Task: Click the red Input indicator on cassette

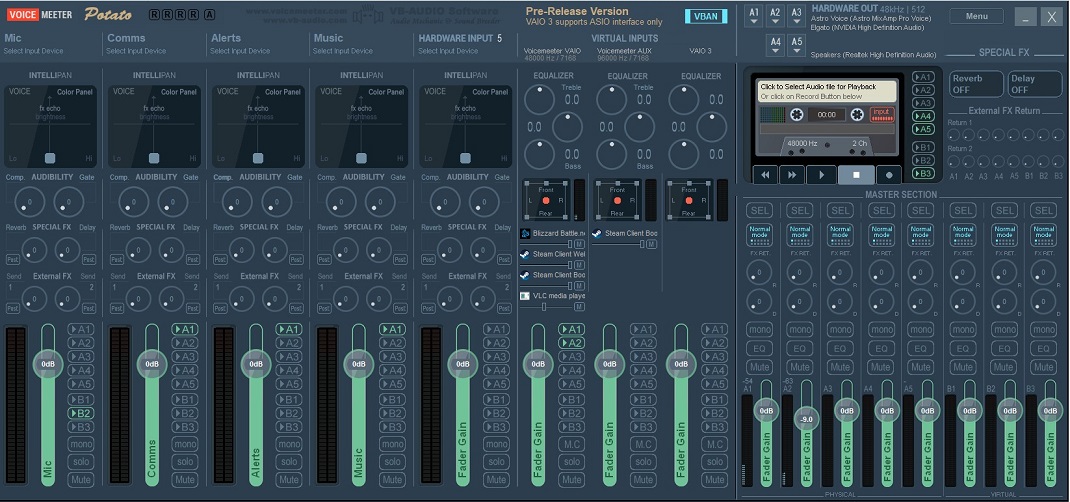Action: point(881,114)
